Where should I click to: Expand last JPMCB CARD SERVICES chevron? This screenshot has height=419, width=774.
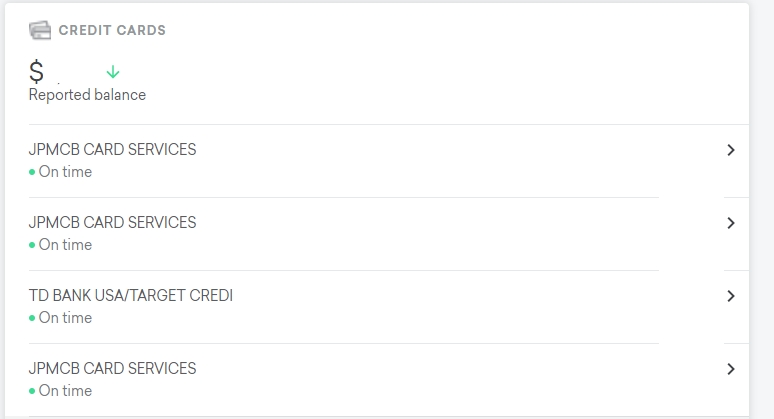[731, 369]
